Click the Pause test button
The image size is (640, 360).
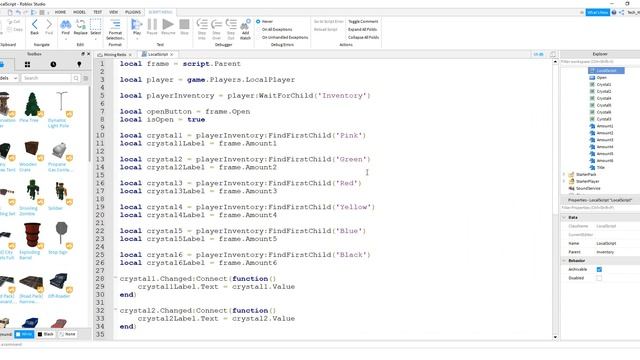point(152,27)
